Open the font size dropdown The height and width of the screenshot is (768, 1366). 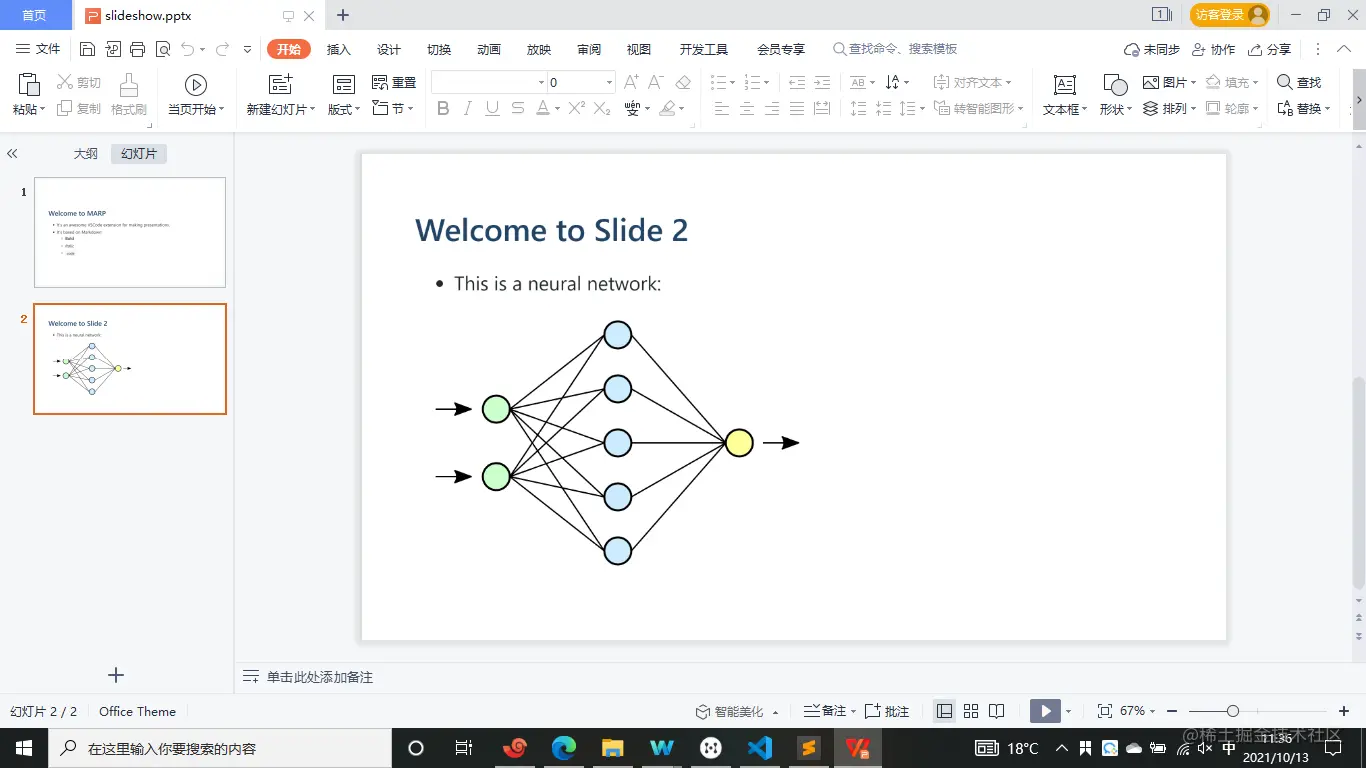(x=609, y=82)
